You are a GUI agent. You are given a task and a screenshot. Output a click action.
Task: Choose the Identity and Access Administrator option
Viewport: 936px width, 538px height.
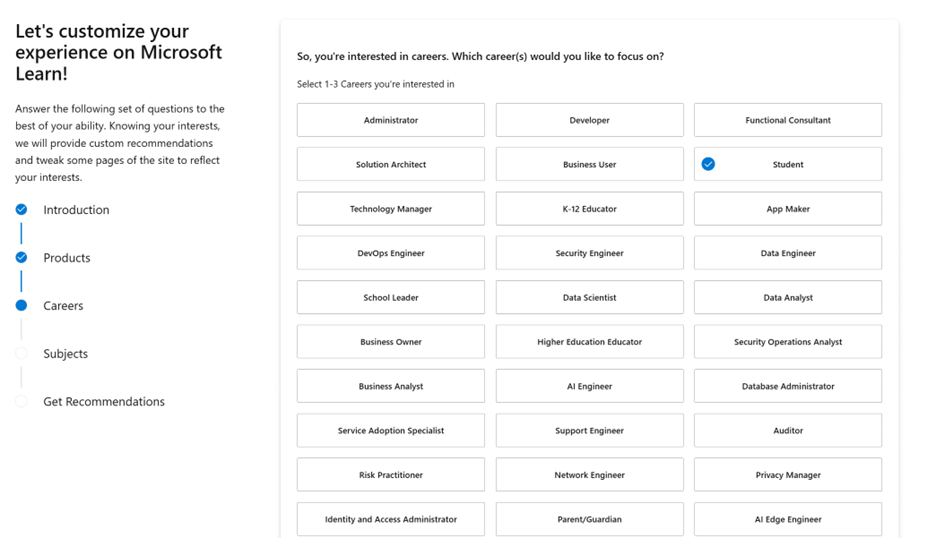pos(391,519)
